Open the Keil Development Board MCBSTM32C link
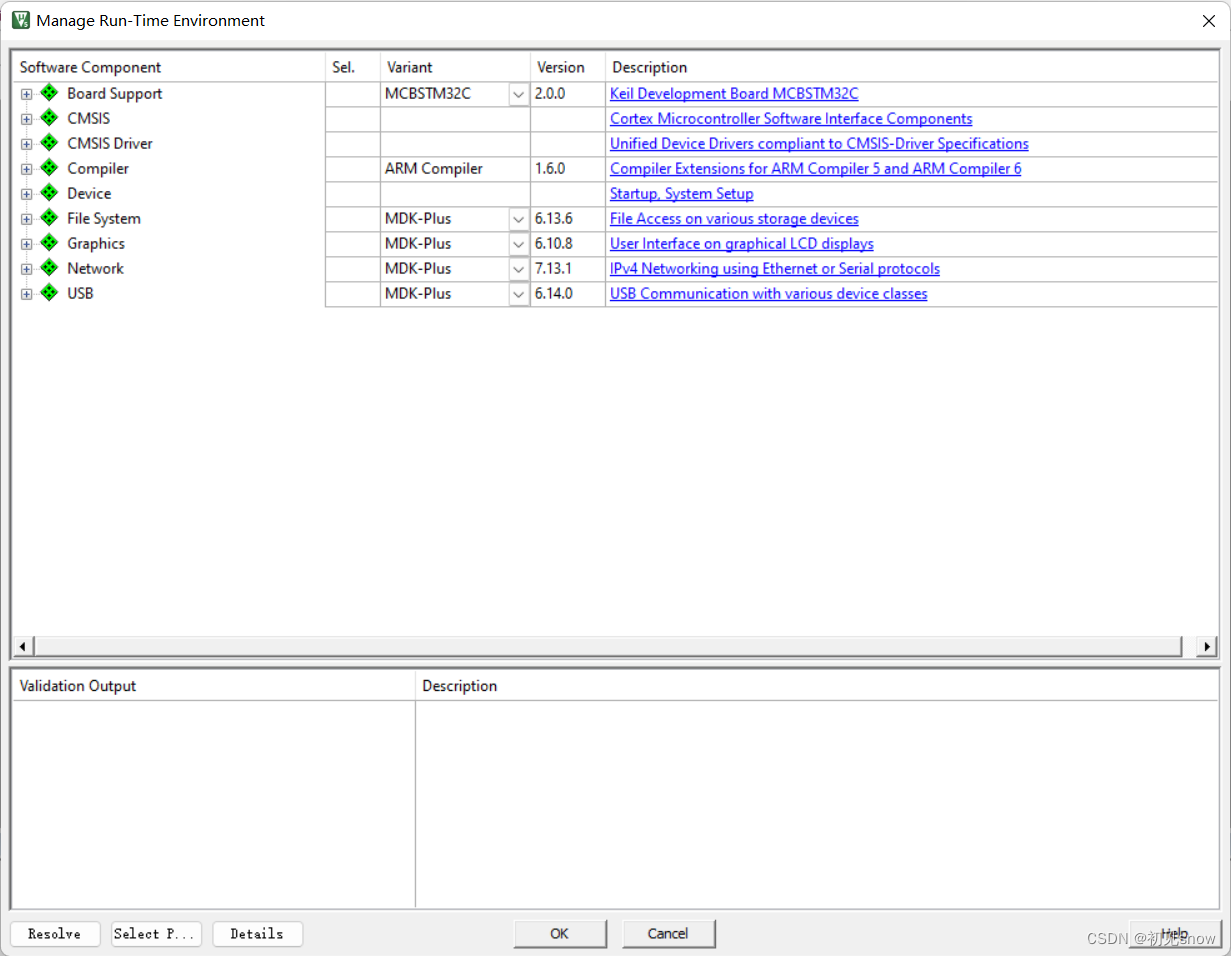The height and width of the screenshot is (956, 1231). (x=734, y=93)
